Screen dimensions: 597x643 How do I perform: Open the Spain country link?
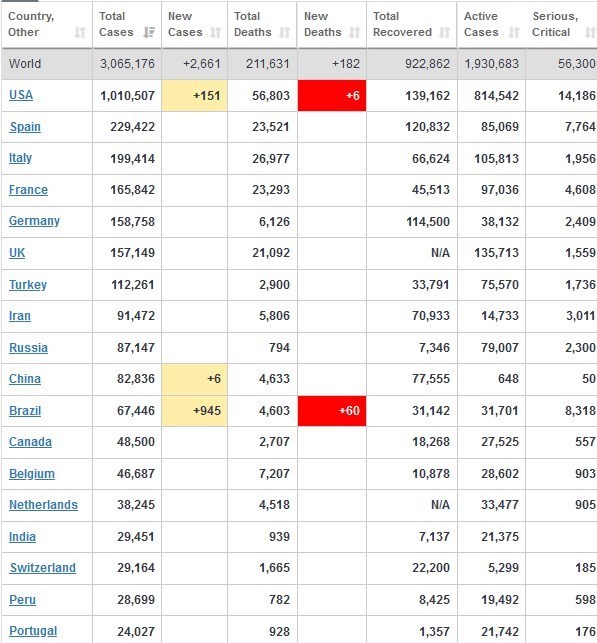point(25,127)
